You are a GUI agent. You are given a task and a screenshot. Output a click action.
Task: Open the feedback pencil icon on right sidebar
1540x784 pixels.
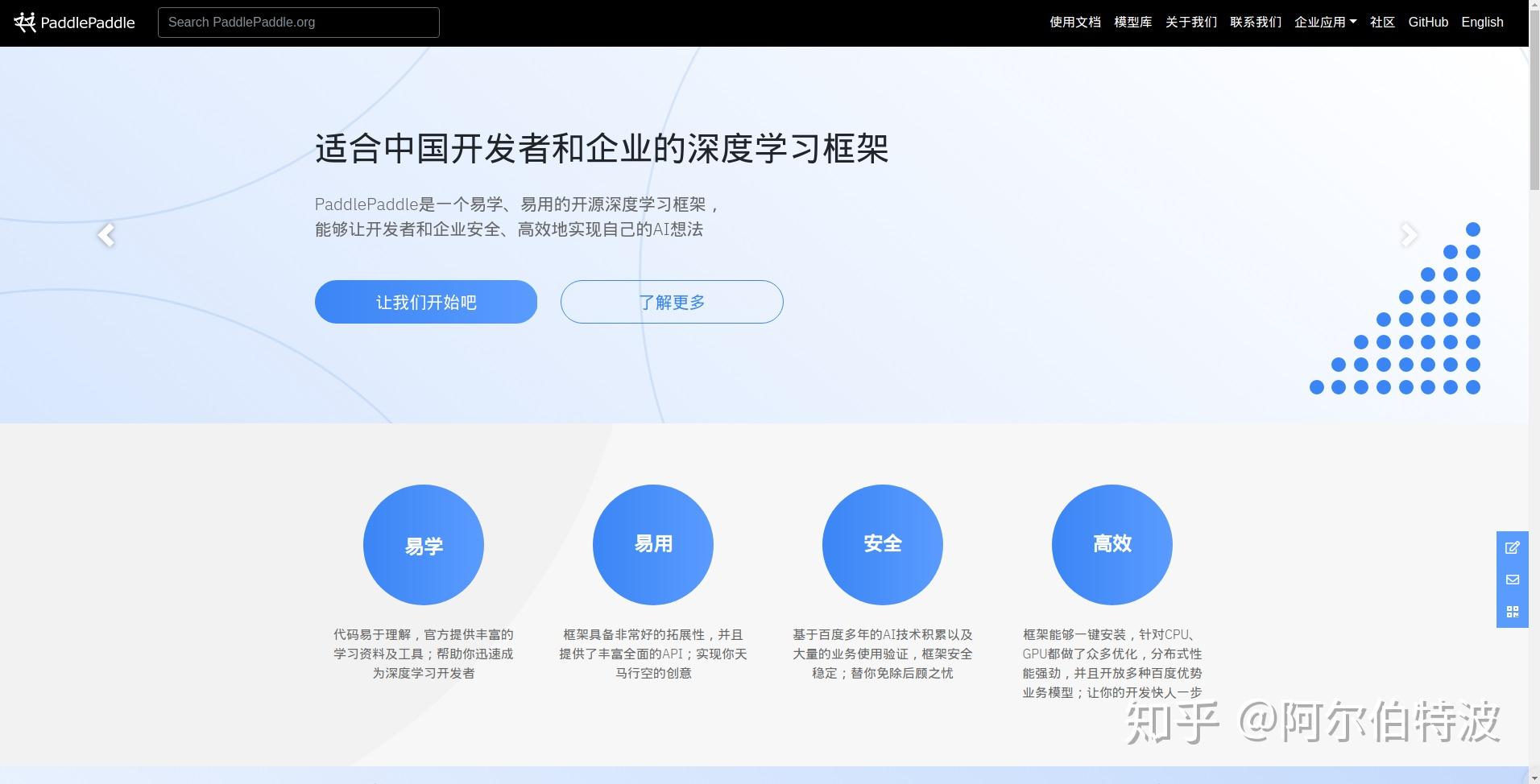tap(1513, 547)
